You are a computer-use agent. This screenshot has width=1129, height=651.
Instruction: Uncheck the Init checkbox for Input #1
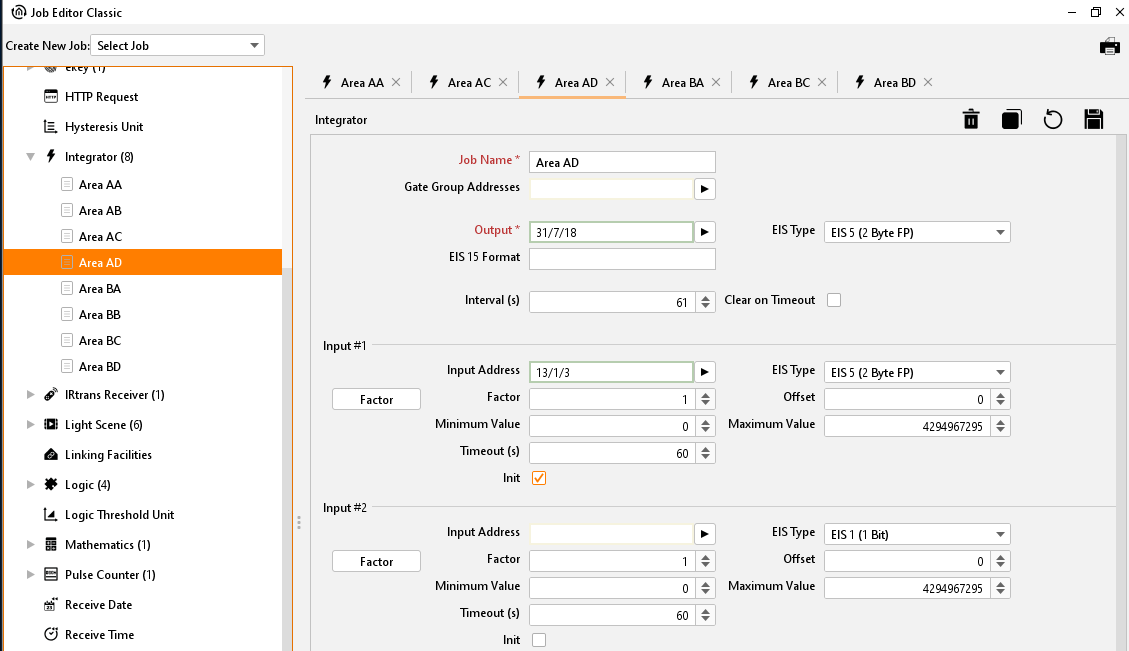(x=539, y=478)
